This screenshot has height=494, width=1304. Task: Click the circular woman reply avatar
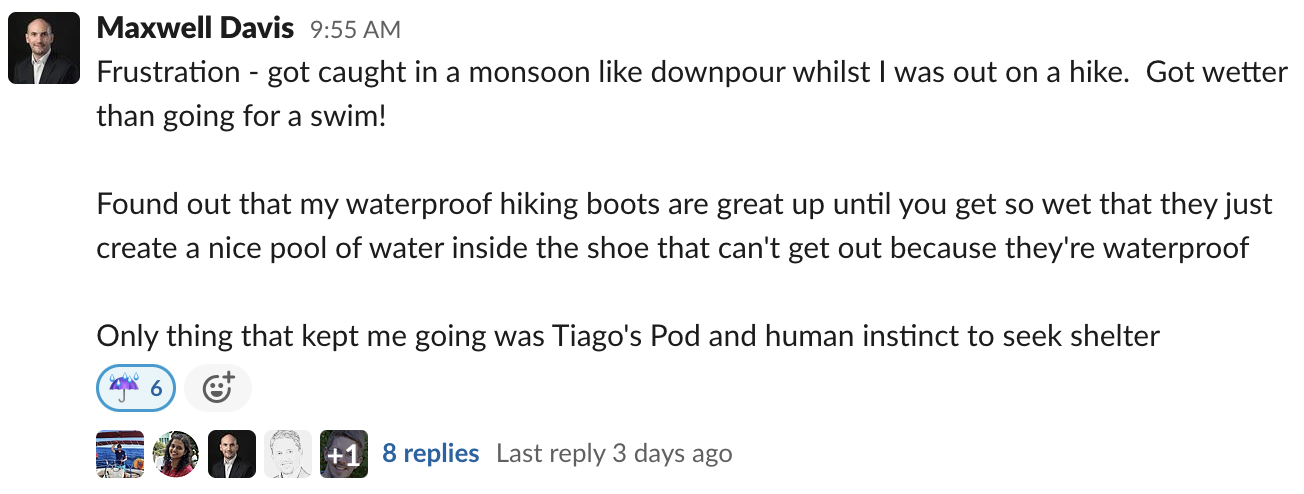point(176,454)
